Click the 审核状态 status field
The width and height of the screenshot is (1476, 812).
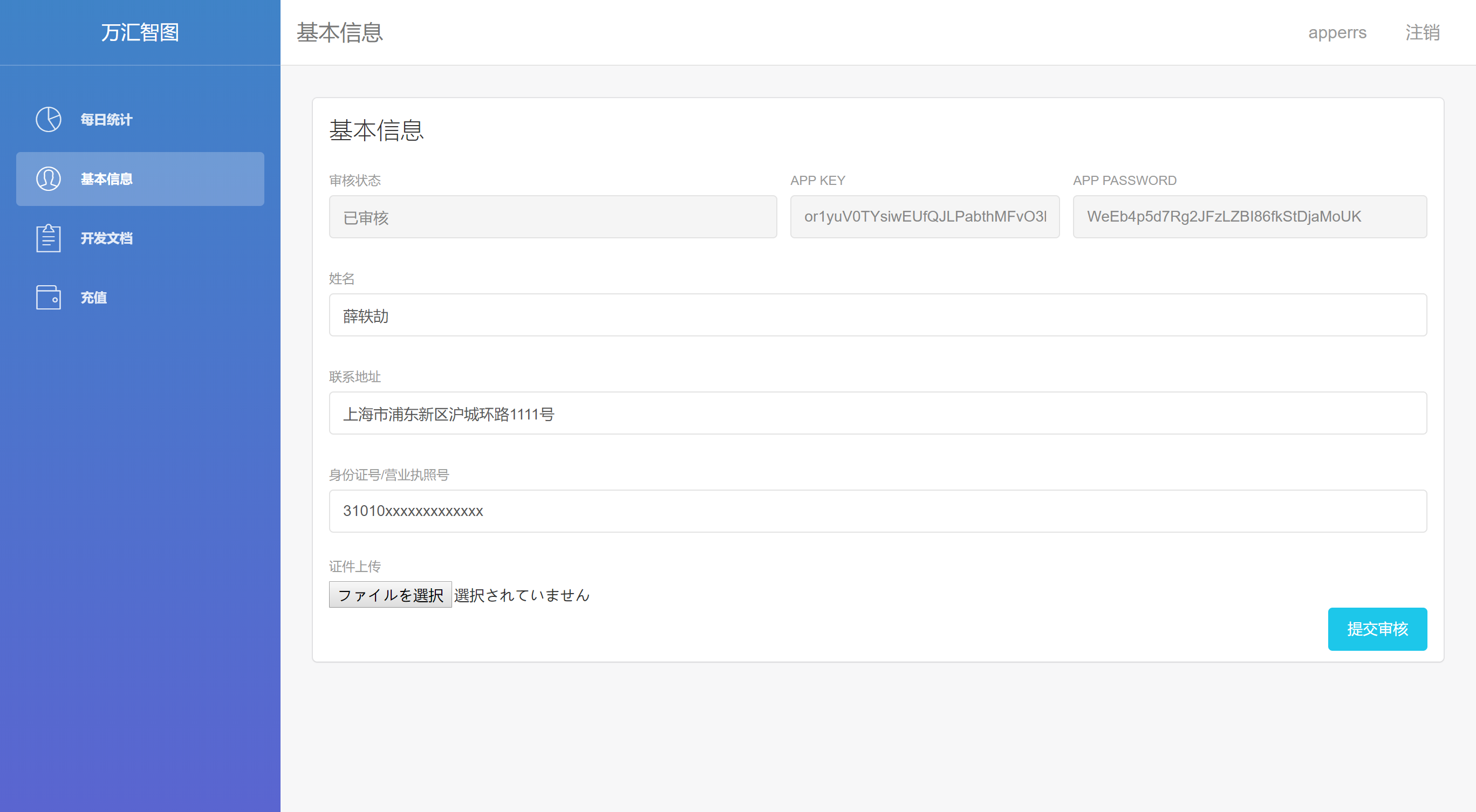point(552,217)
